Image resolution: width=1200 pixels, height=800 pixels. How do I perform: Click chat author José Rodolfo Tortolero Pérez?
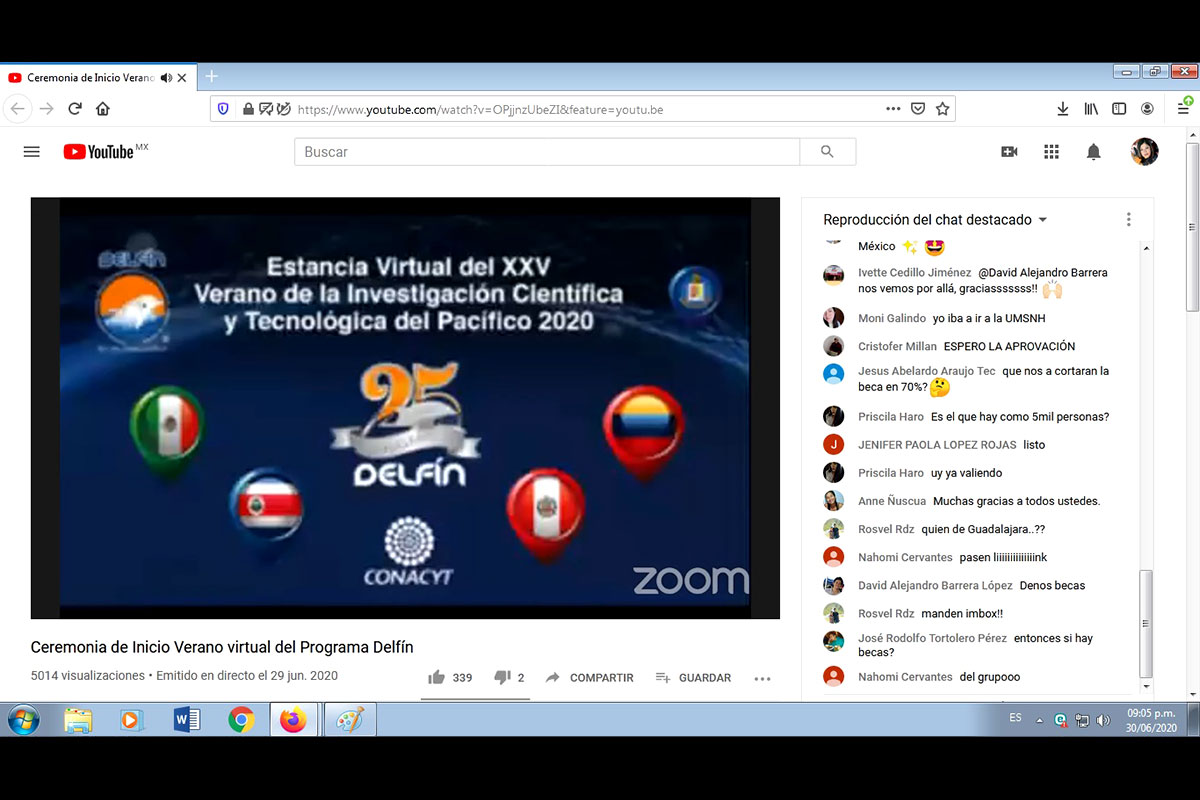(932, 639)
